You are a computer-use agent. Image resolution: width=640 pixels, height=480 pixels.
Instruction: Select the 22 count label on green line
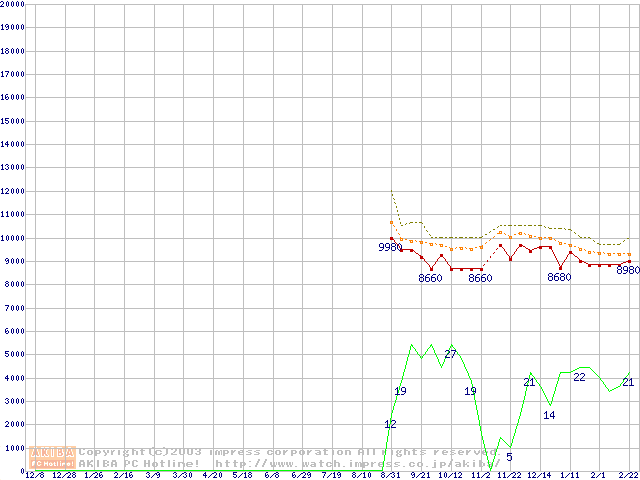point(580,377)
